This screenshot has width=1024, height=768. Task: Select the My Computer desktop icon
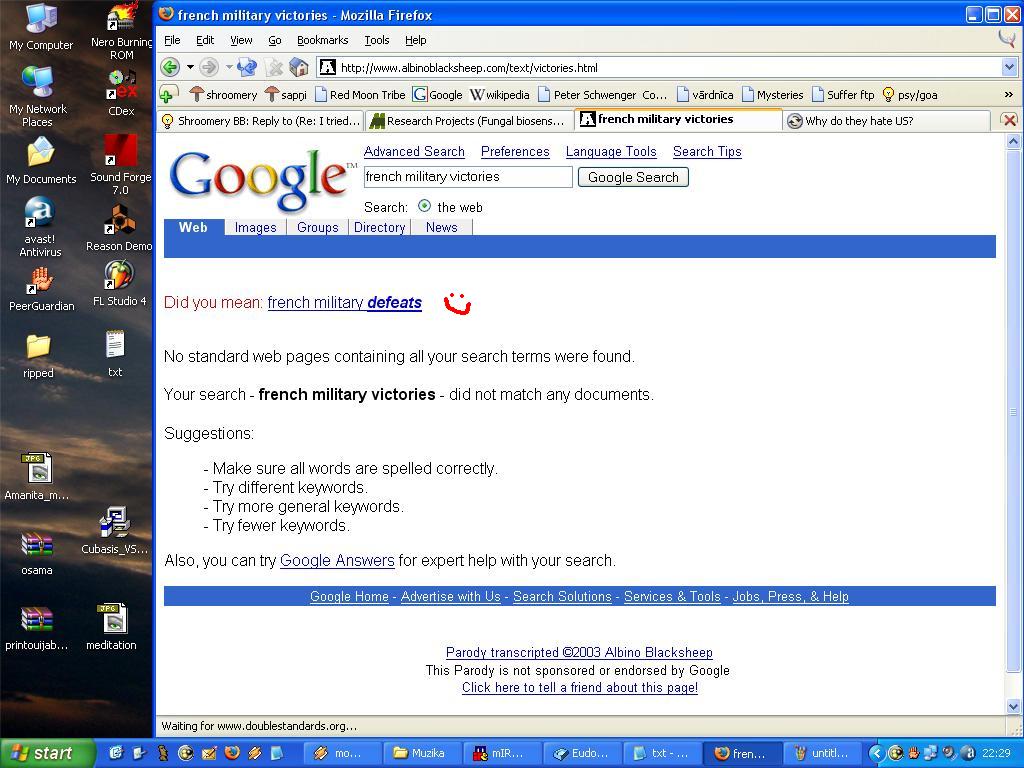tap(40, 26)
